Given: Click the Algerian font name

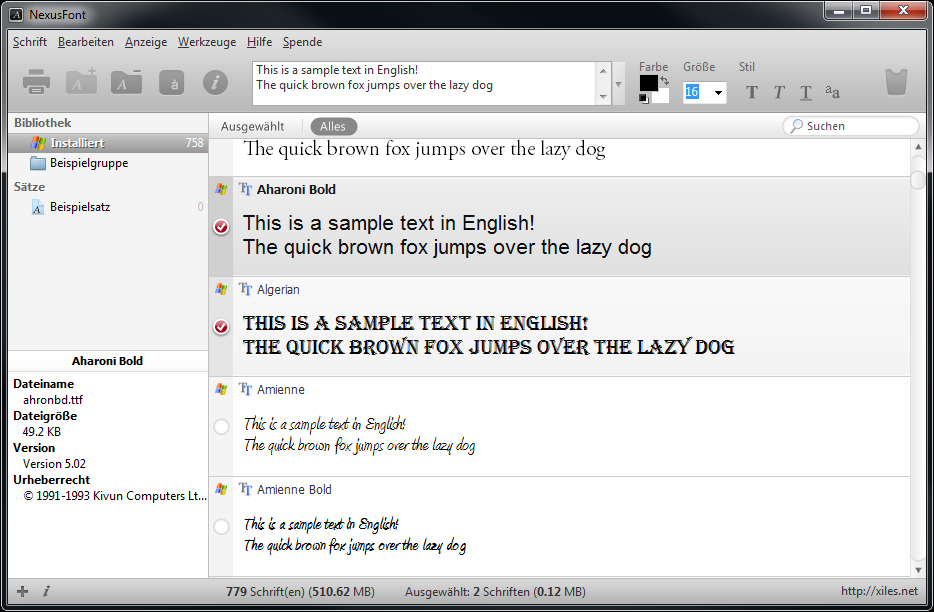Looking at the screenshot, I should coord(278,290).
